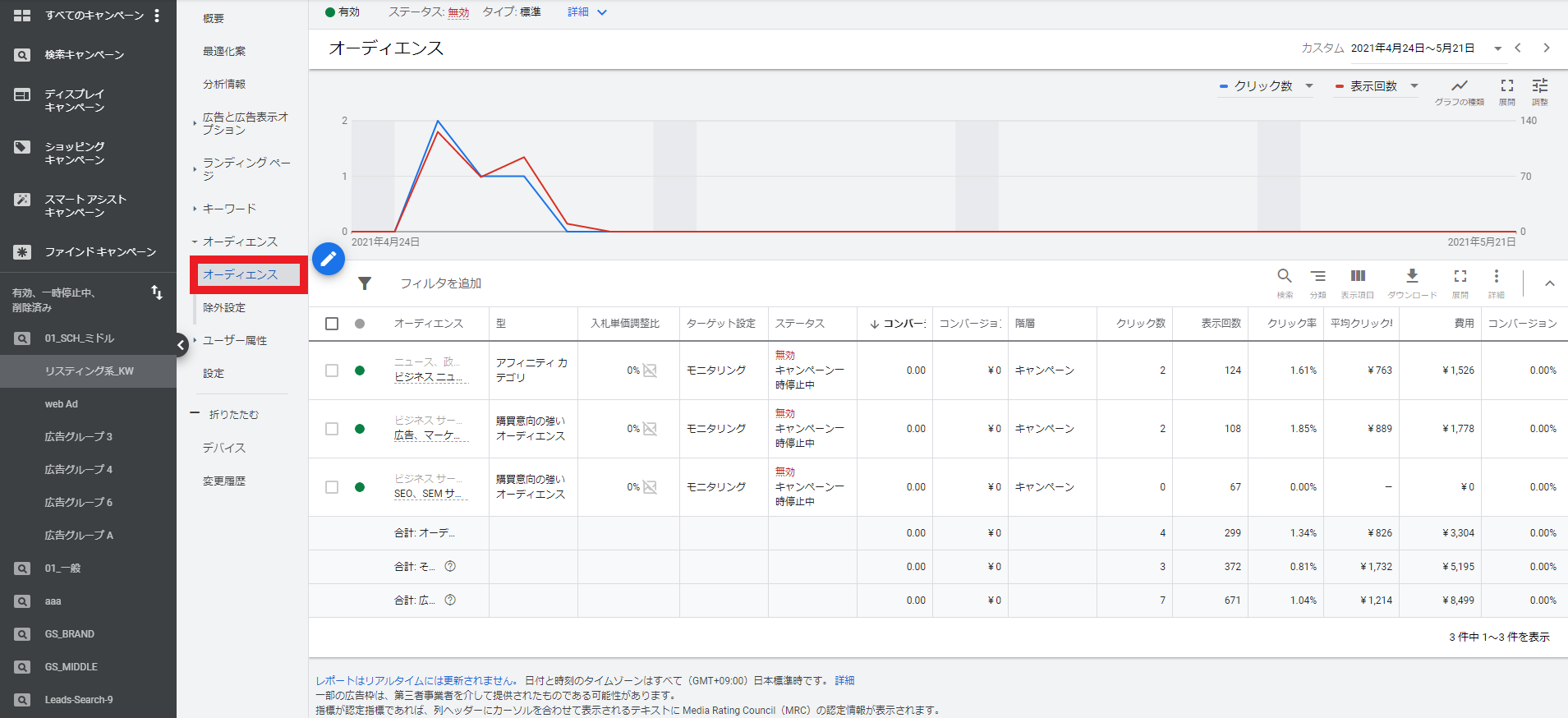Image resolution: width=1568 pixels, height=718 pixels.
Task: Go to previous date range arrow
Action: click(1518, 48)
